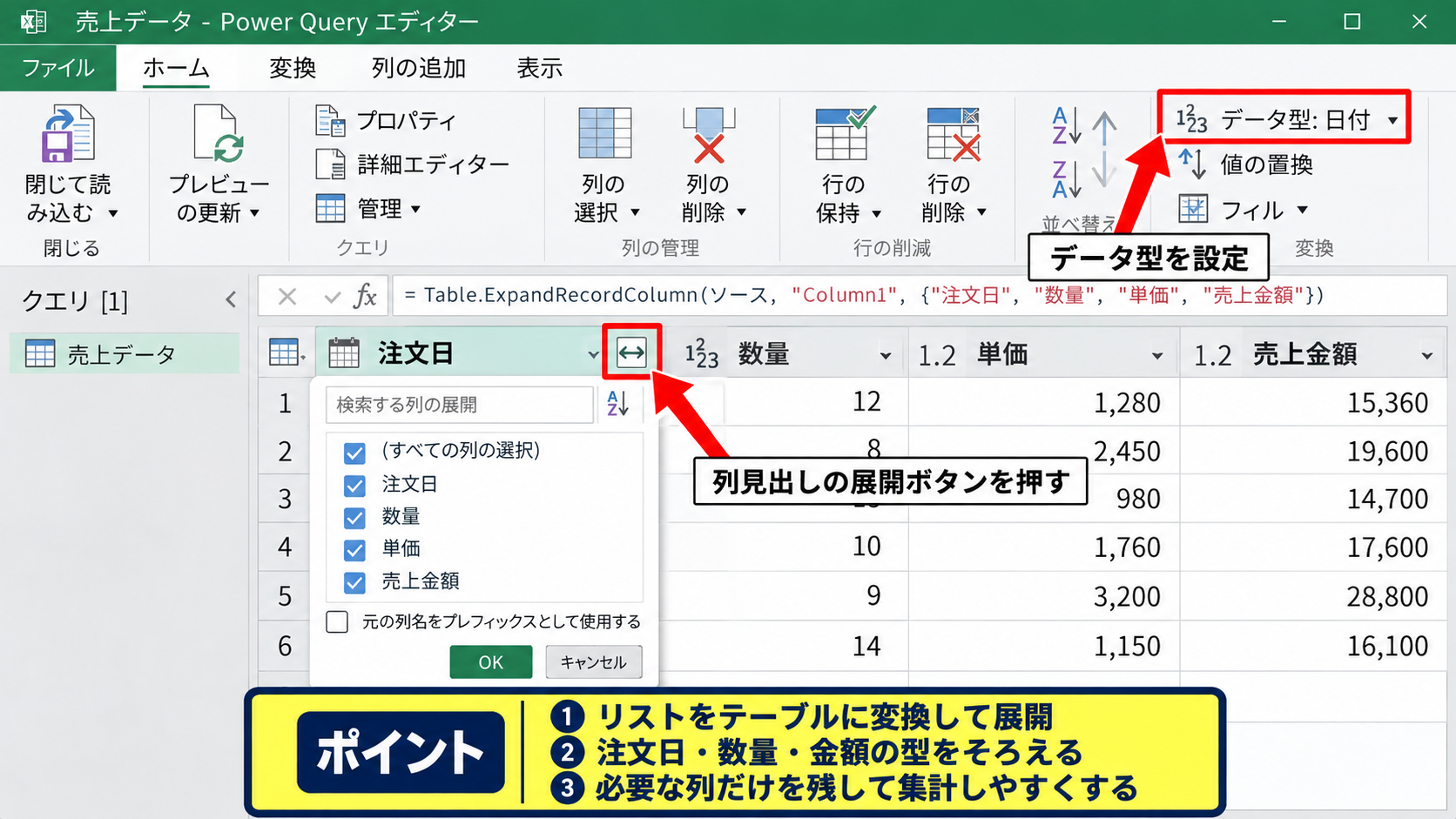
Task: Confirm the formula with the checkmark
Action: [332, 297]
